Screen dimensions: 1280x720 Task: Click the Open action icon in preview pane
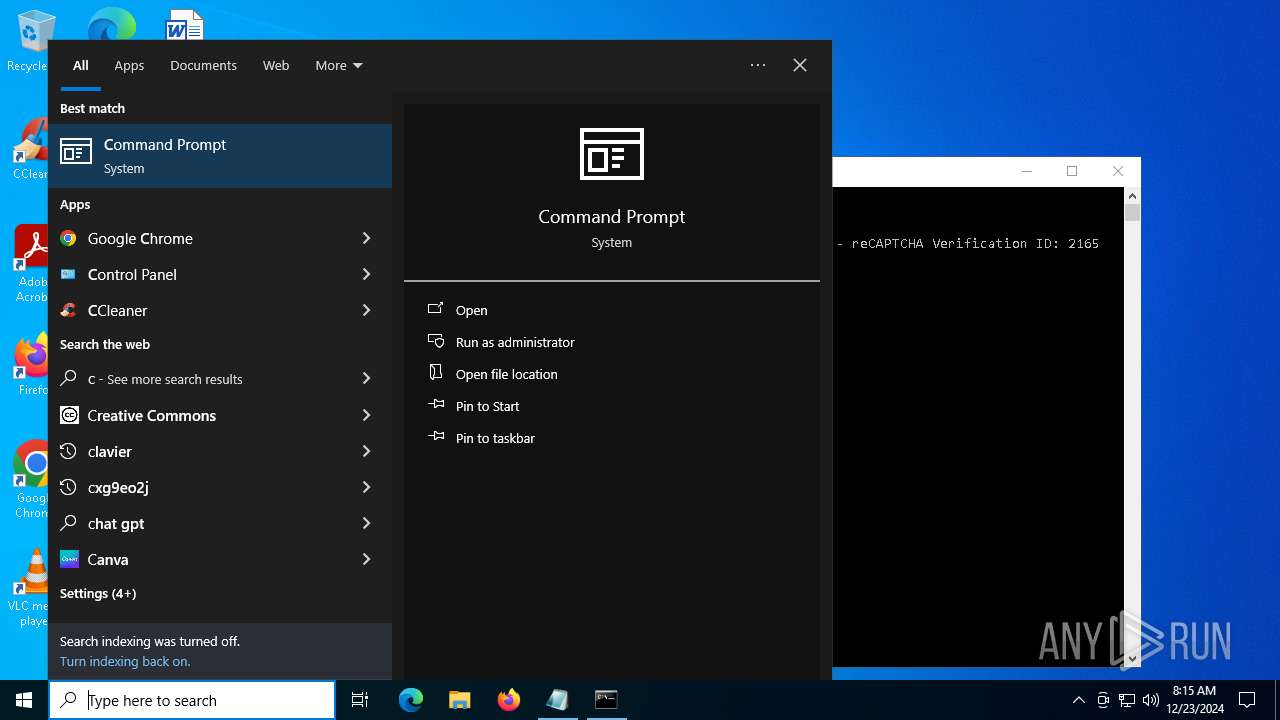[436, 309]
